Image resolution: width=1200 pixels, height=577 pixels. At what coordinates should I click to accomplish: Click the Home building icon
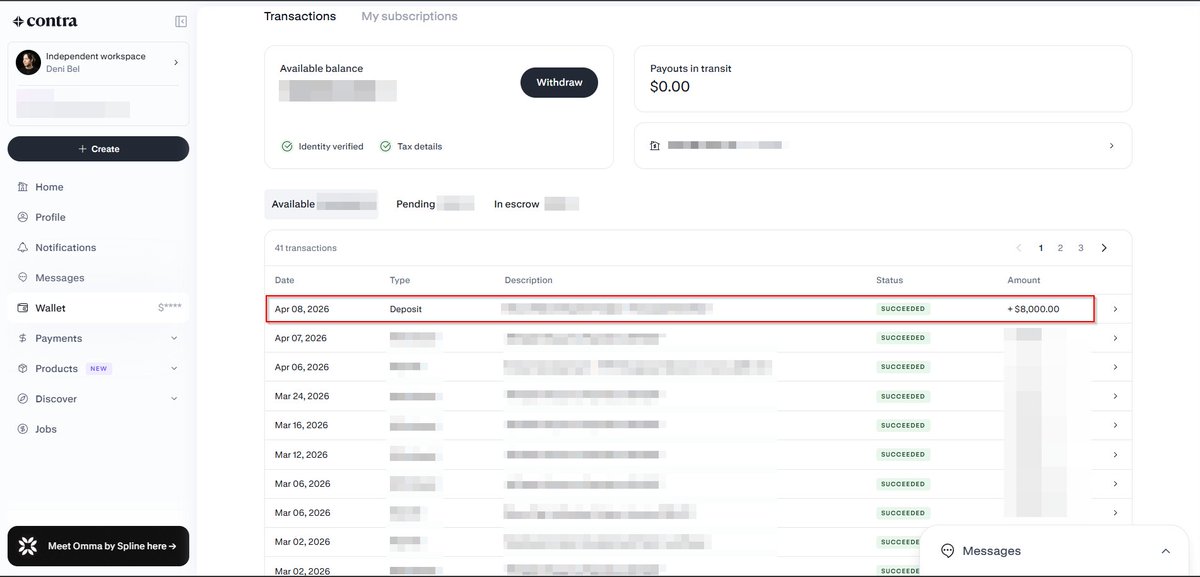coord(23,187)
